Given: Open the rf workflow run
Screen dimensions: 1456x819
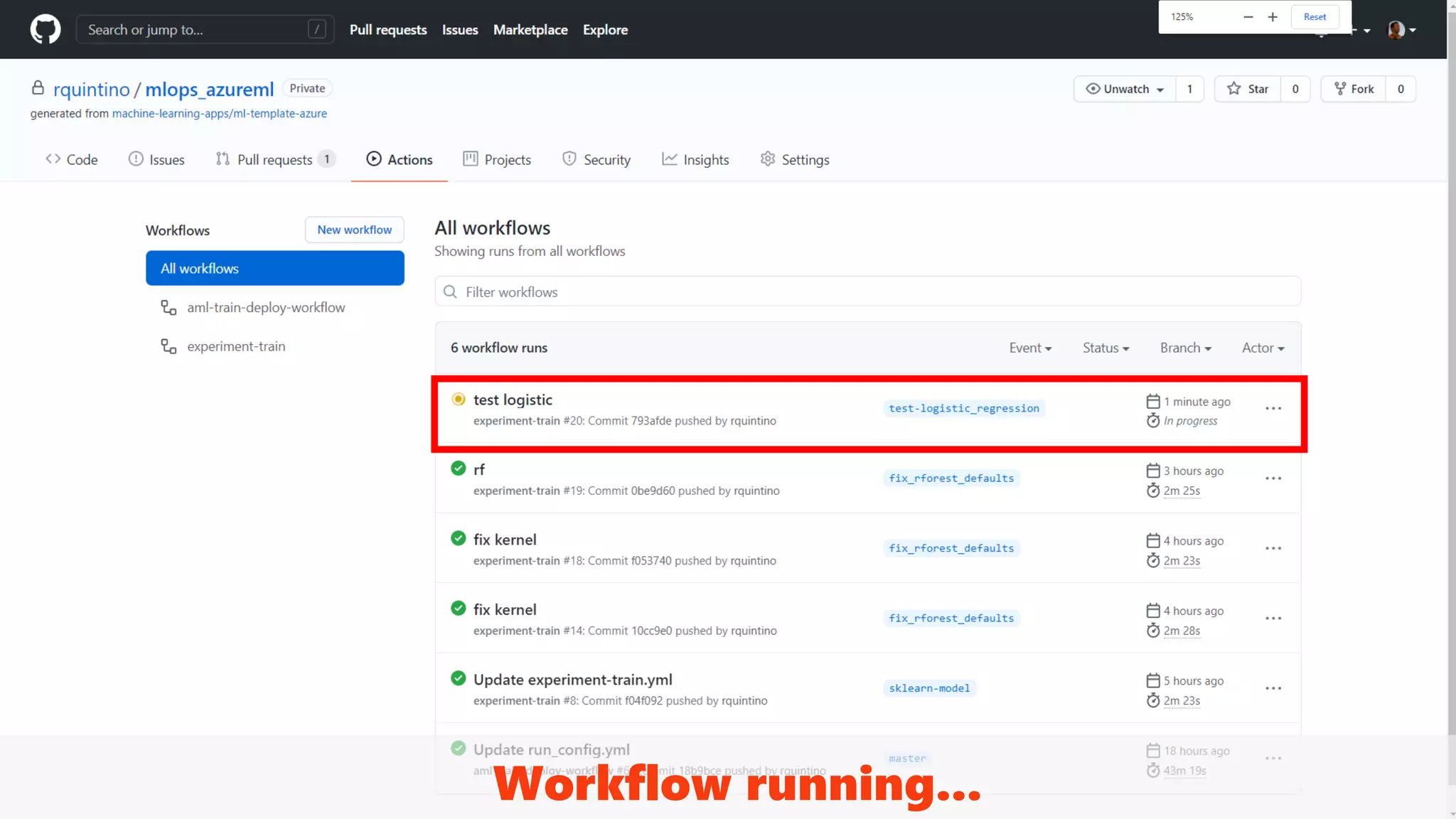Looking at the screenshot, I should 479,470.
